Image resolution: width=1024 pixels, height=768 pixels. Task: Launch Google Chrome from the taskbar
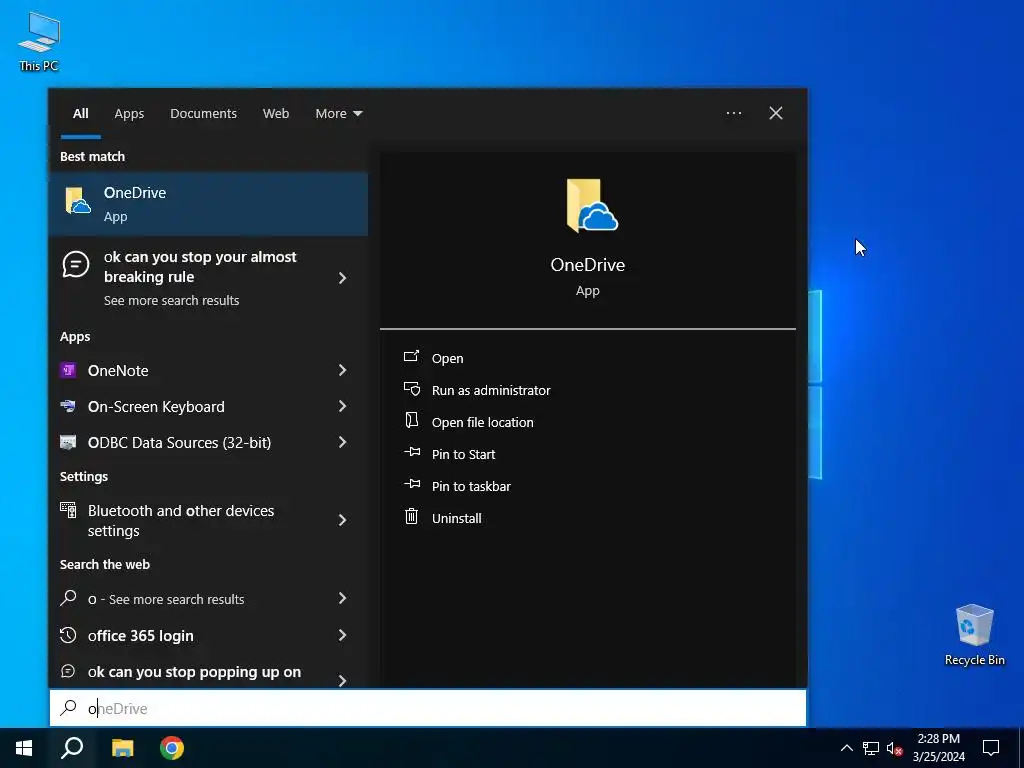click(172, 748)
